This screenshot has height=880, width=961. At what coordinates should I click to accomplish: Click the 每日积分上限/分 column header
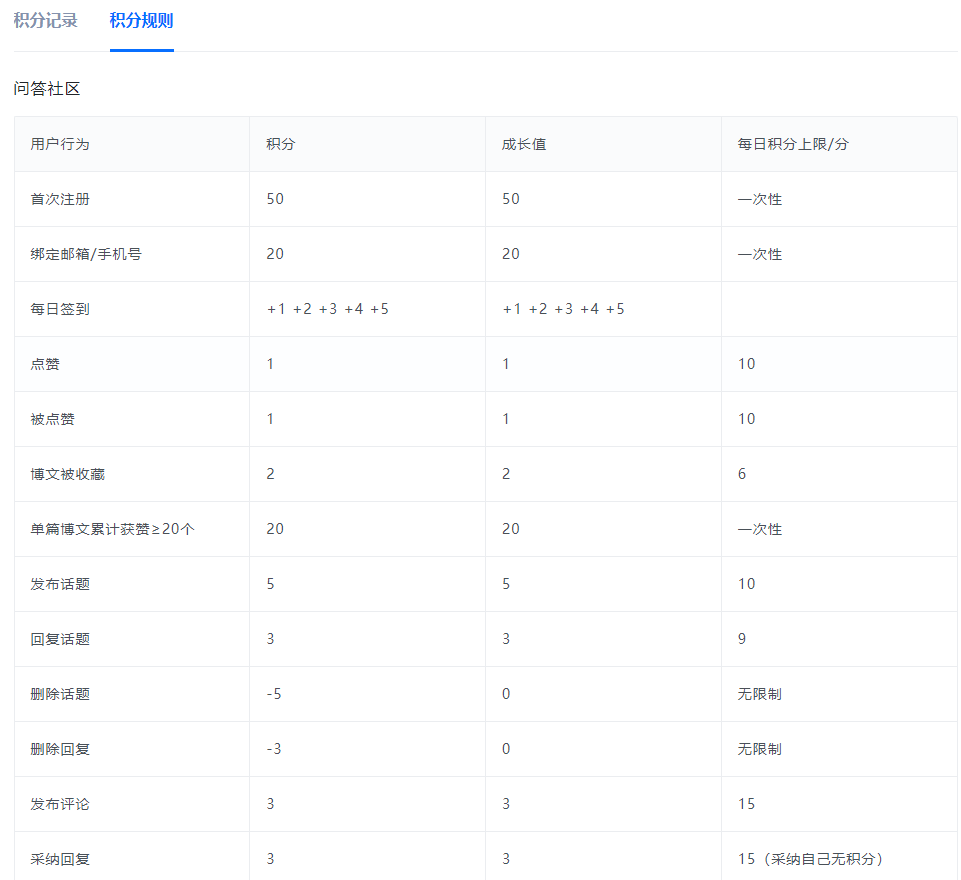click(793, 144)
